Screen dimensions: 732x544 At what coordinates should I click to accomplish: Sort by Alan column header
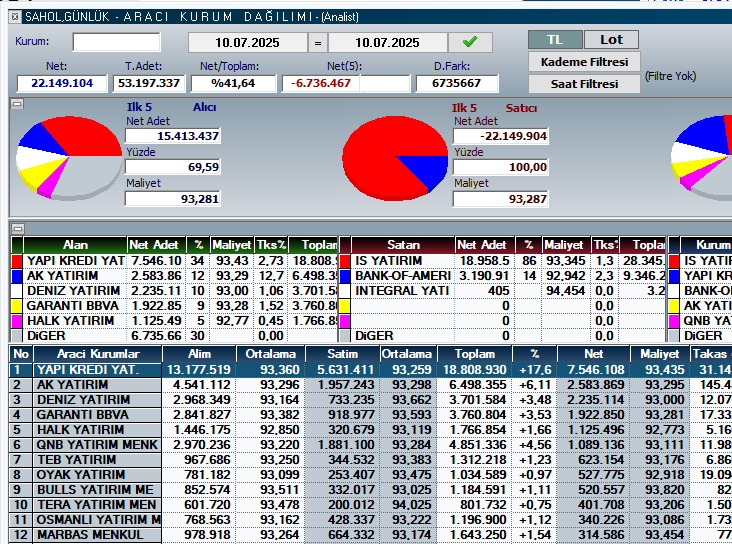[75, 245]
